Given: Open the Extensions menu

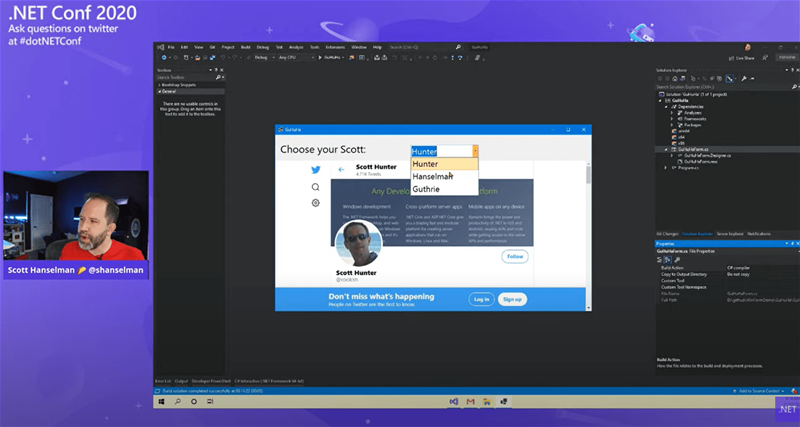Looking at the screenshot, I should click(x=335, y=47).
